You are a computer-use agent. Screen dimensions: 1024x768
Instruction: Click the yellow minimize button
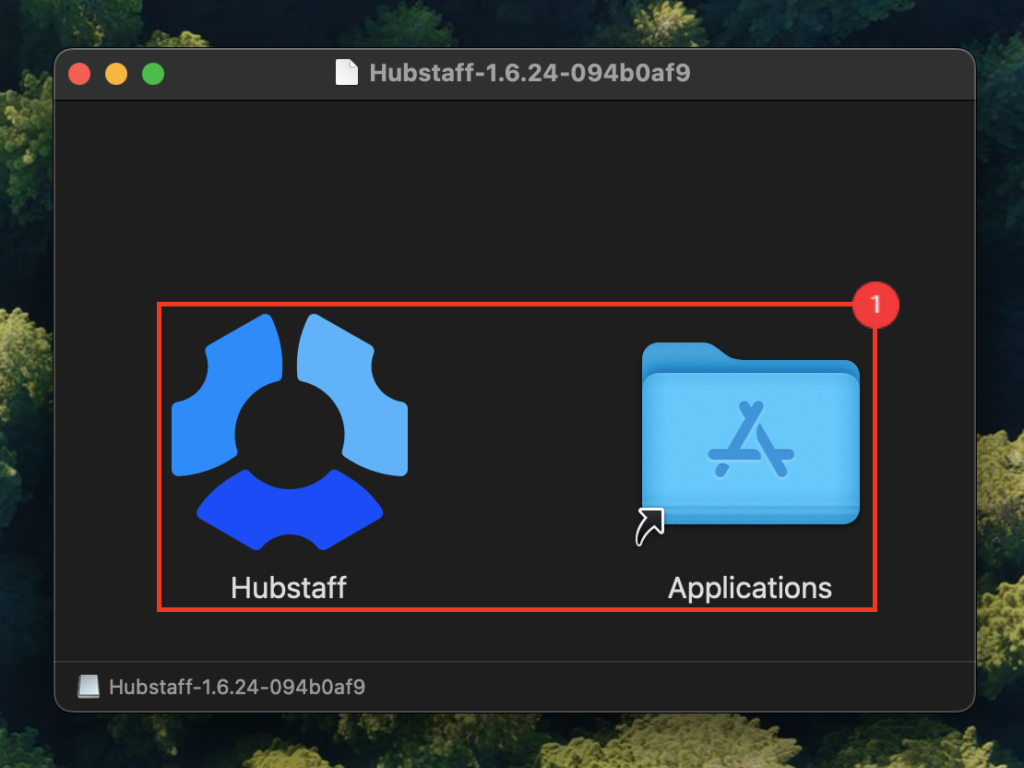click(x=115, y=72)
